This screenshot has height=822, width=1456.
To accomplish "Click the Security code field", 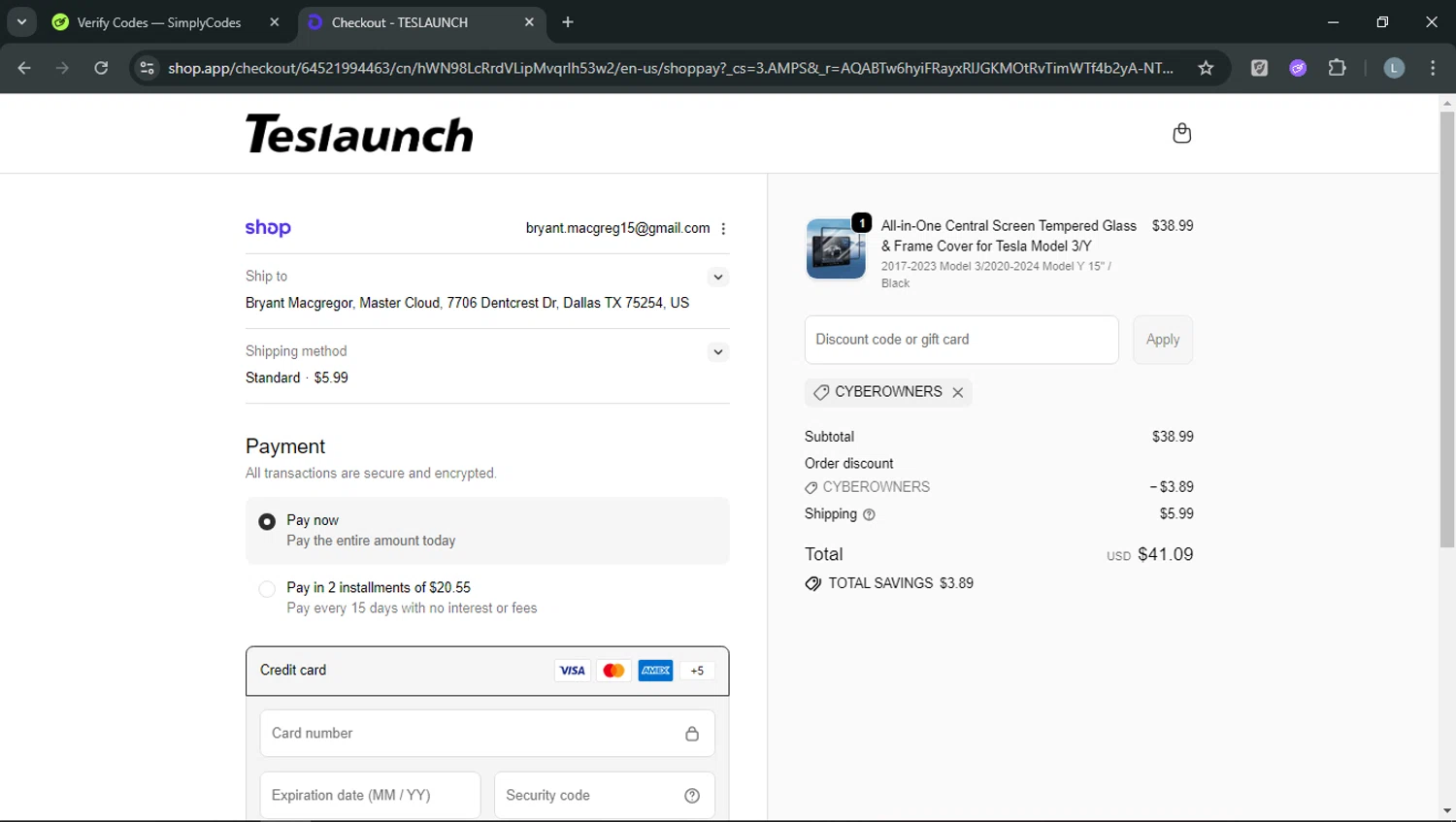I will click(x=605, y=796).
